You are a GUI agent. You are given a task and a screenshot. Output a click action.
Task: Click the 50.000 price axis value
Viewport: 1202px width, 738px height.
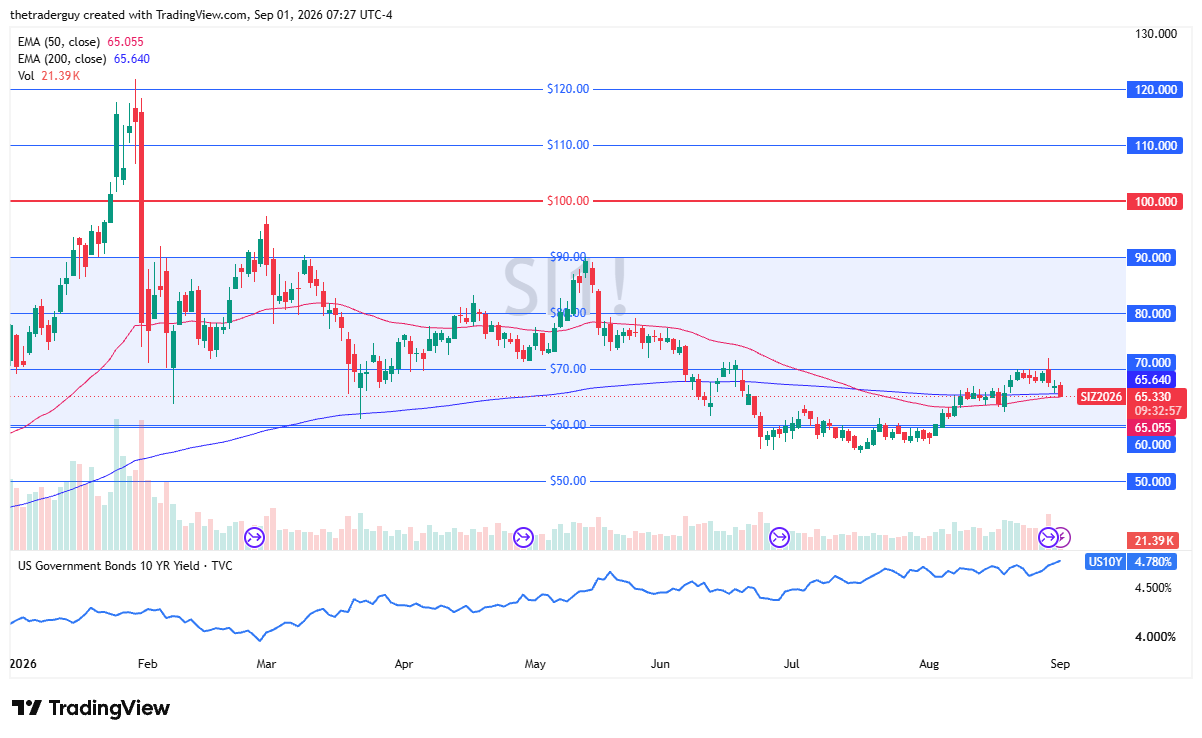[x=1153, y=481]
